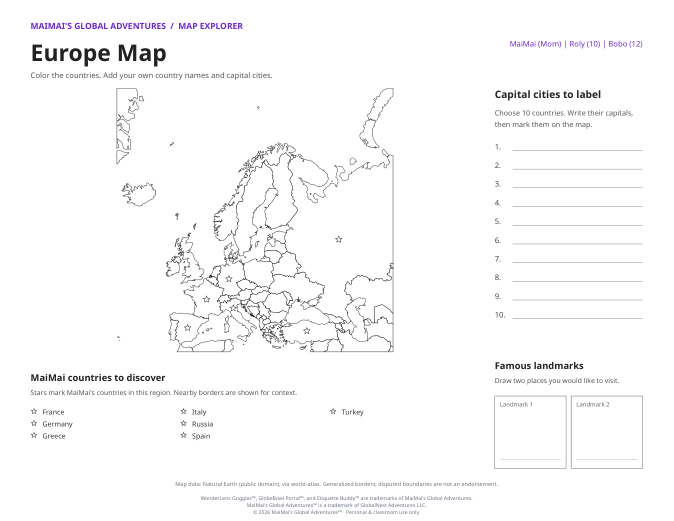Click the star icon beside Russia in list
Image resolution: width=674 pixels, height=521 pixels.
pyautogui.click(x=184, y=423)
